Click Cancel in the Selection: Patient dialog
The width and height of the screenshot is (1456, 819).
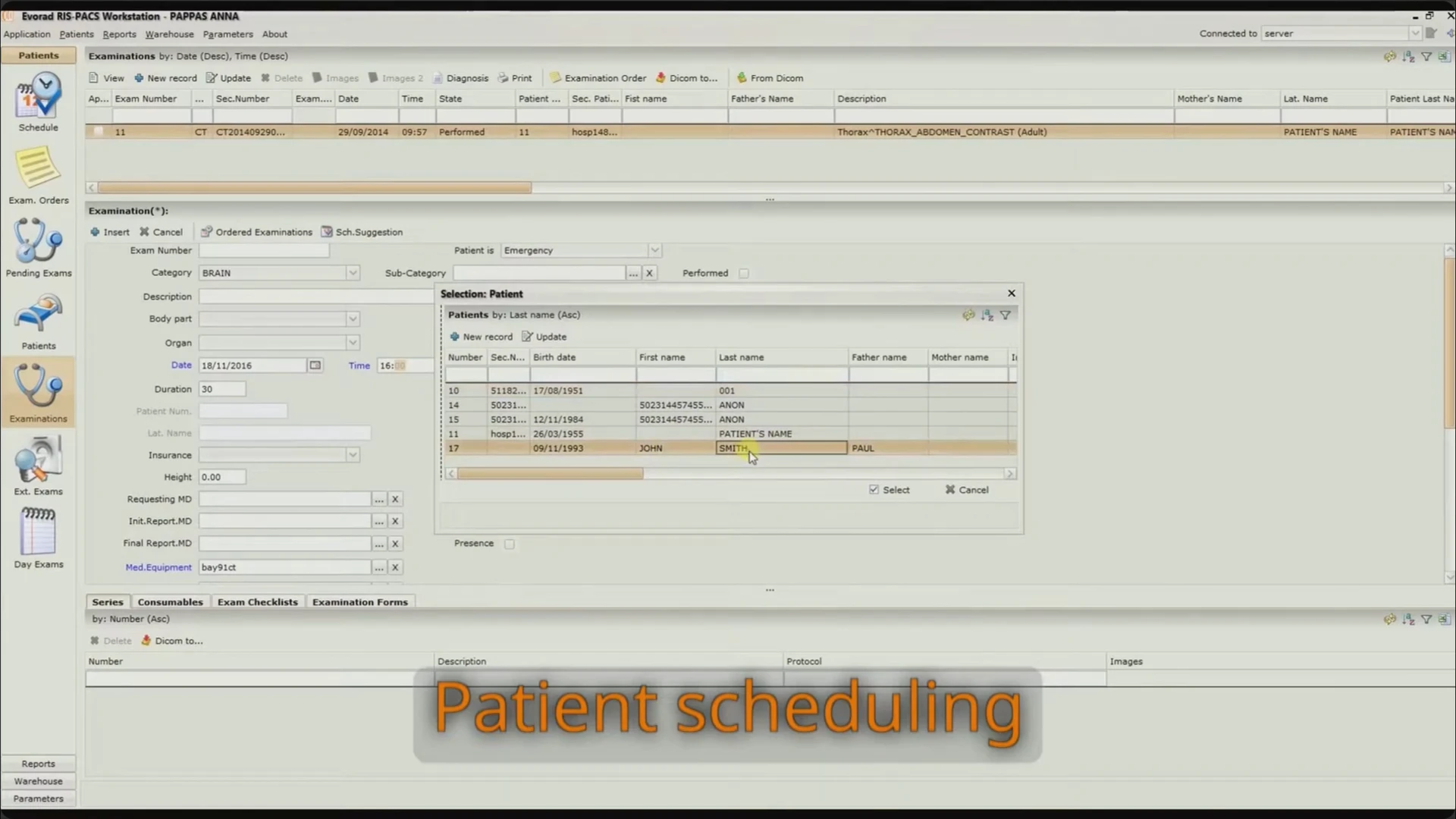tap(967, 490)
